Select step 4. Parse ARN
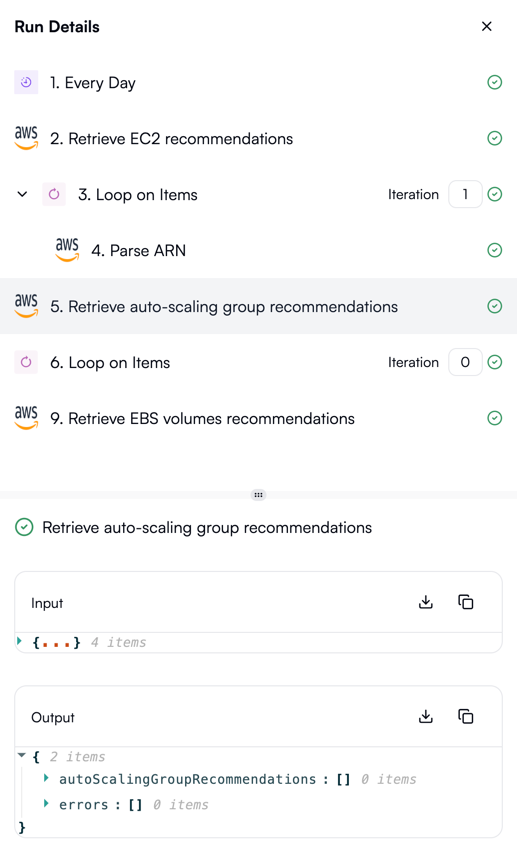The width and height of the screenshot is (517, 860). pos(258,250)
